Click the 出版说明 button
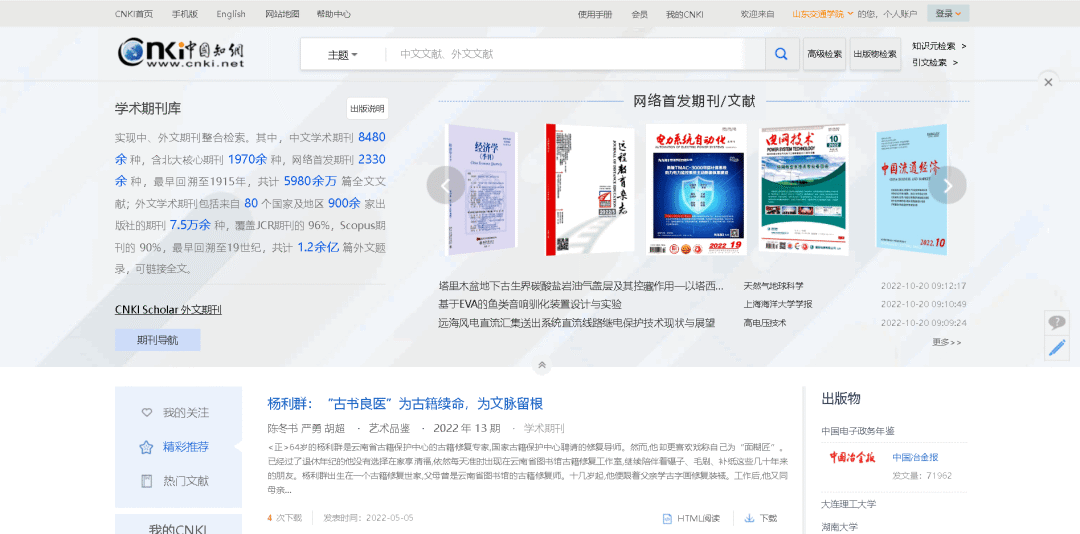This screenshot has height=534, width=1080. [367, 109]
